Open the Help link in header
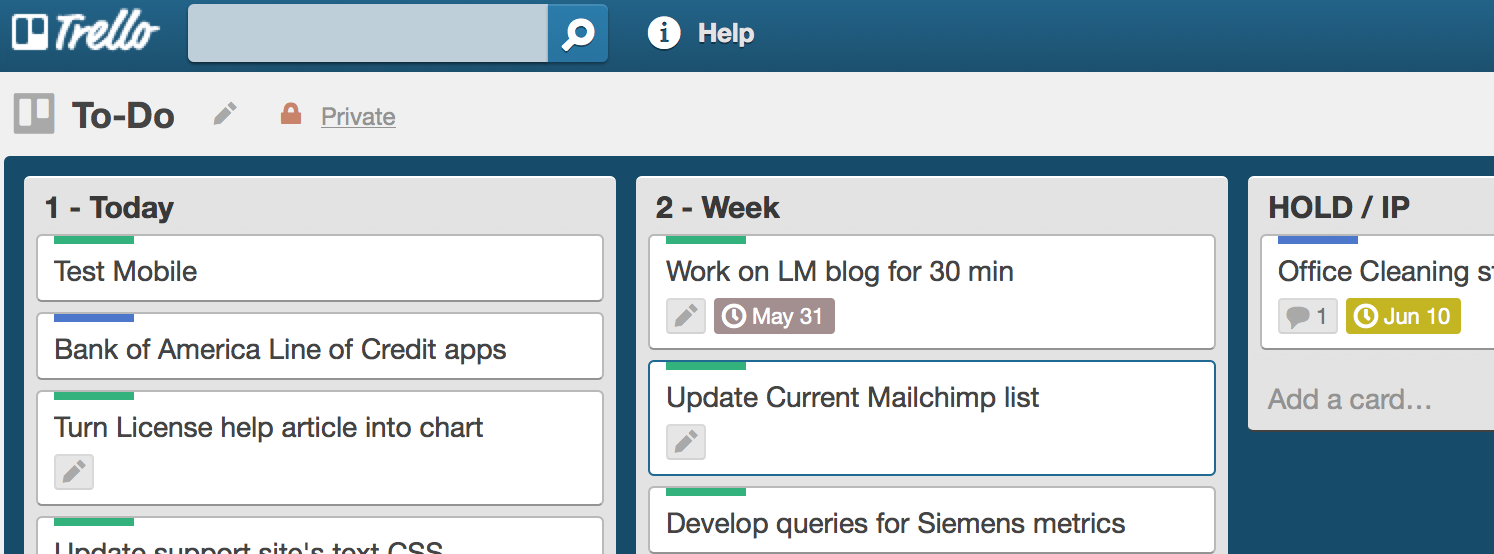This screenshot has width=1494, height=554. [x=726, y=33]
